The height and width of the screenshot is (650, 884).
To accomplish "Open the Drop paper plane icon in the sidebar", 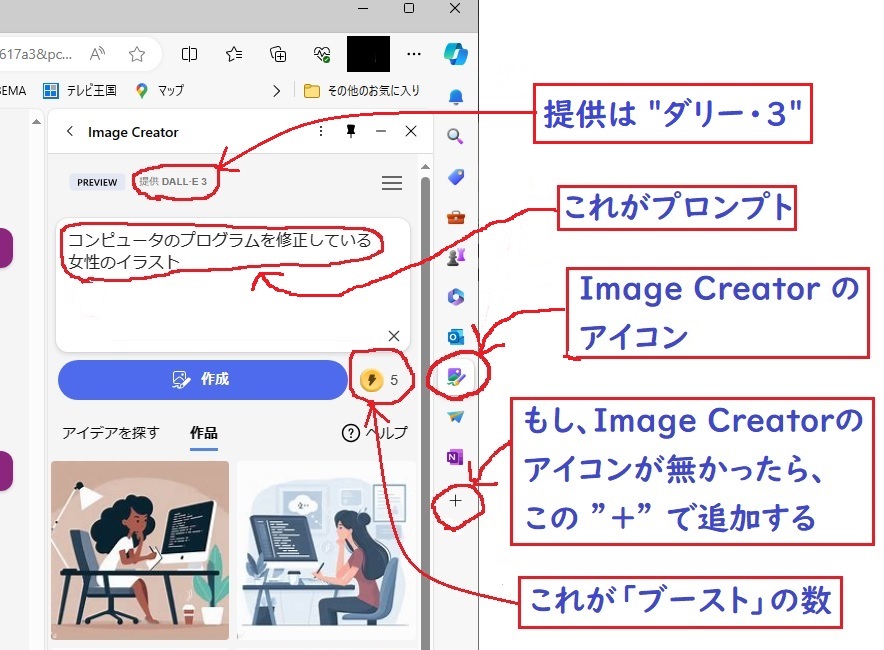I will click(x=456, y=416).
